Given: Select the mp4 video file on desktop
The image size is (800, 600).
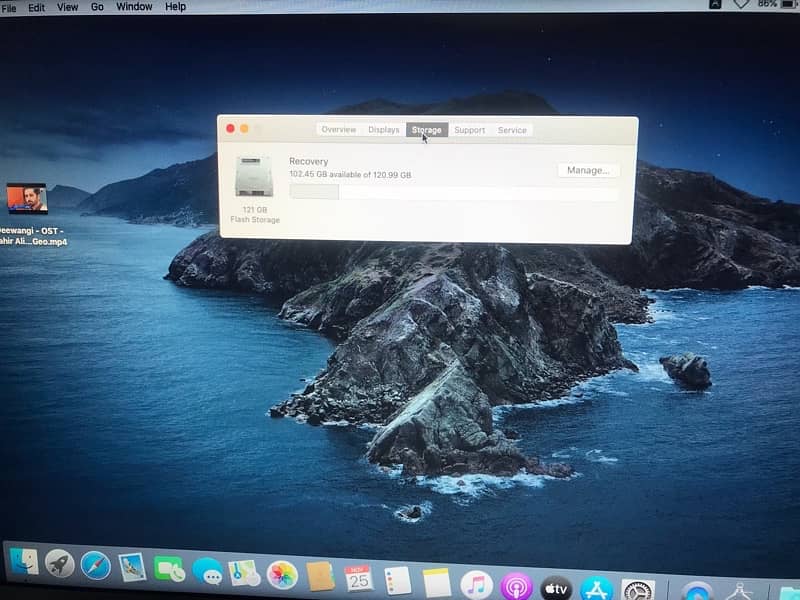Looking at the screenshot, I should click(x=27, y=199).
